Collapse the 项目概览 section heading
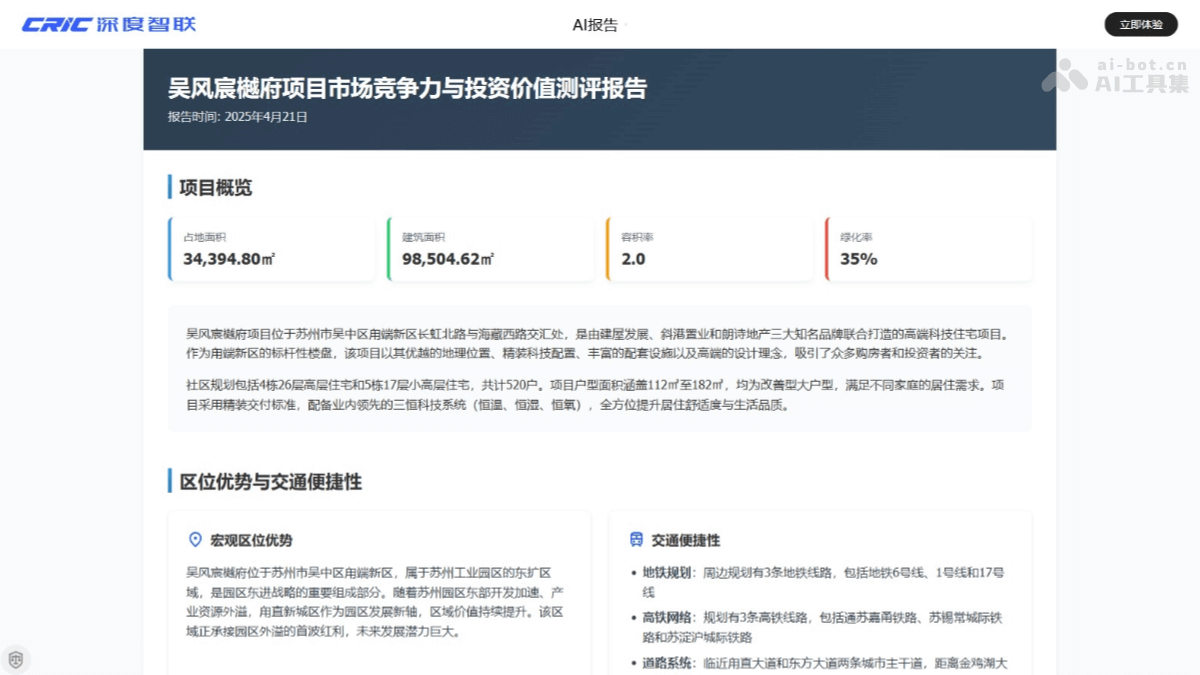 click(204, 186)
